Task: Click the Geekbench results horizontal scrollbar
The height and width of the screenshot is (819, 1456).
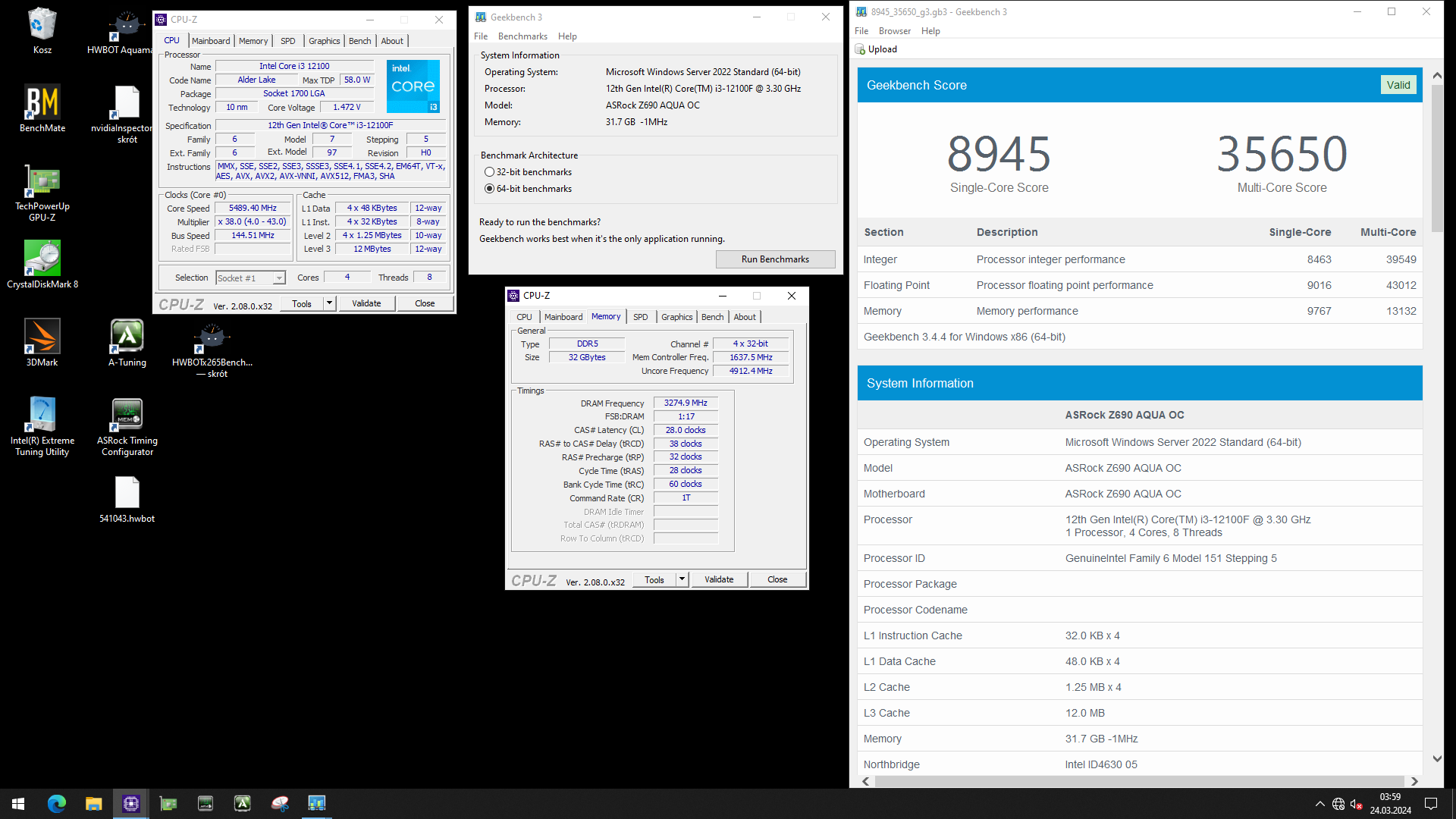Action: (1140, 781)
